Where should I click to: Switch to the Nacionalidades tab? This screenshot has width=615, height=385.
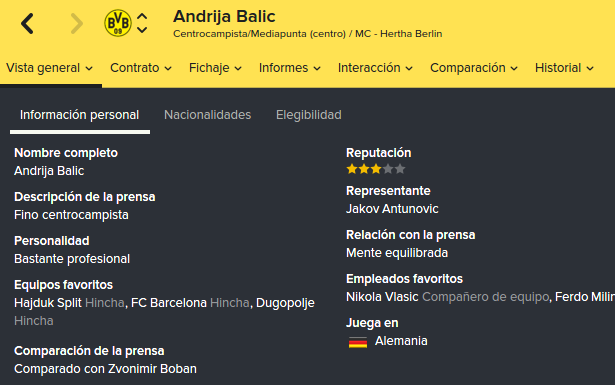tap(207, 115)
